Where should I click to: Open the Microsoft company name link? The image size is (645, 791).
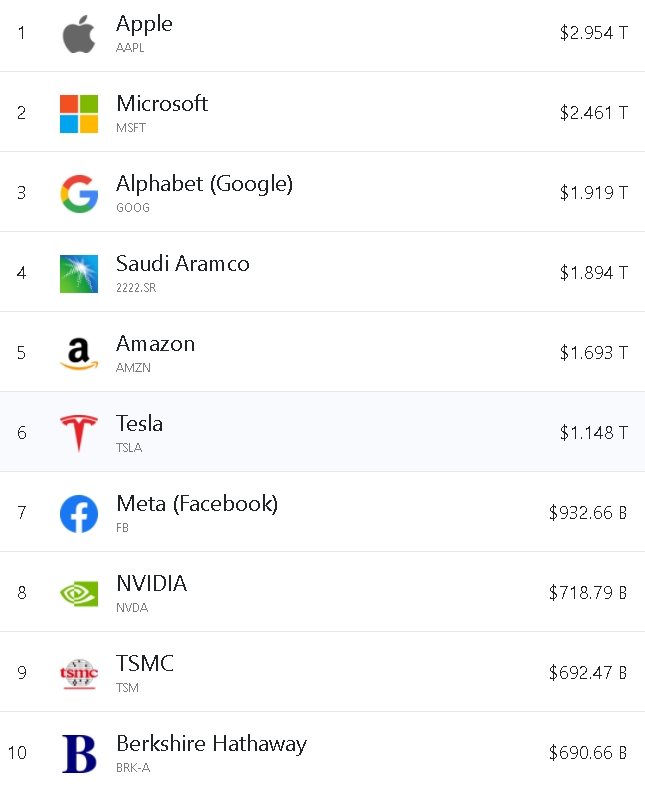tap(162, 104)
